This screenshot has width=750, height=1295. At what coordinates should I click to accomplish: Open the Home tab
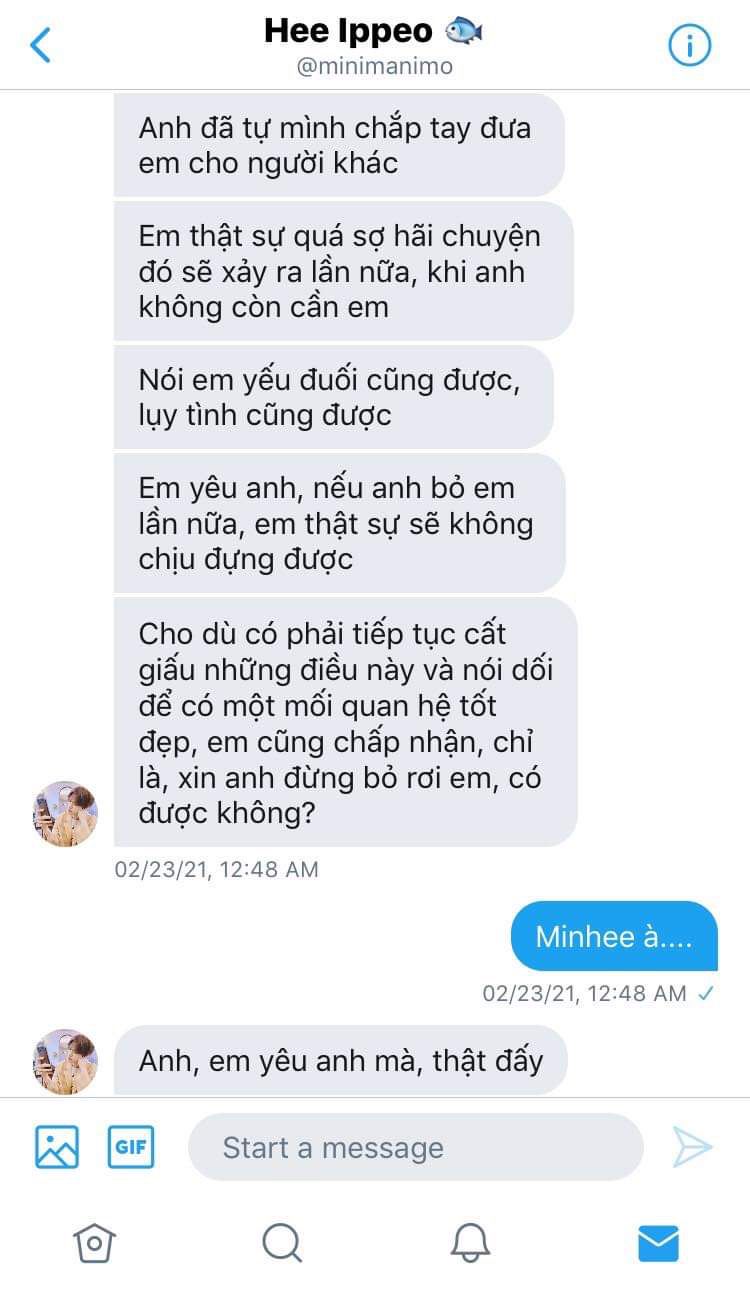(x=94, y=1243)
